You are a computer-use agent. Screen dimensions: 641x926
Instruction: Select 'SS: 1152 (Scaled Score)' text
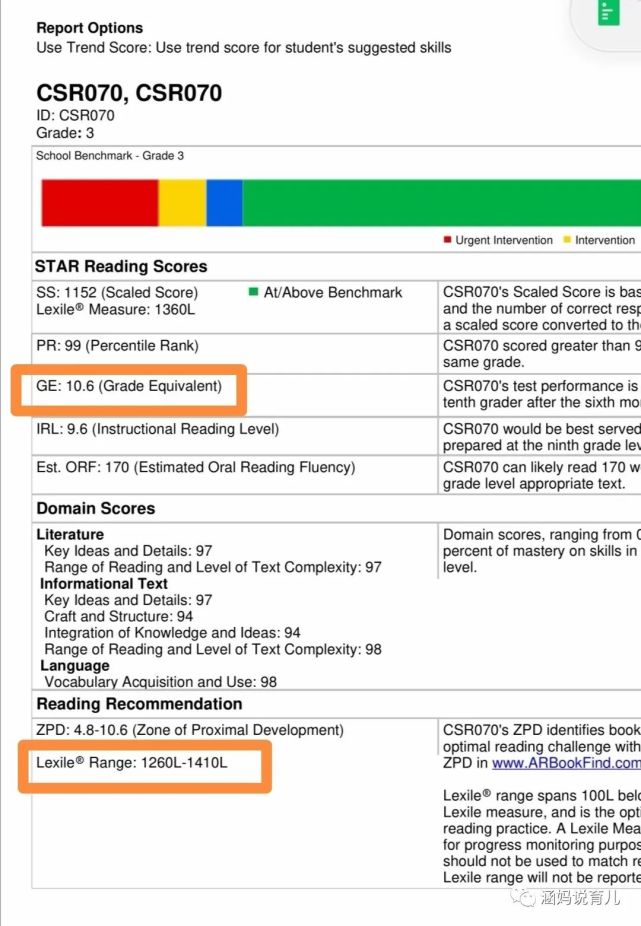[x=117, y=292]
